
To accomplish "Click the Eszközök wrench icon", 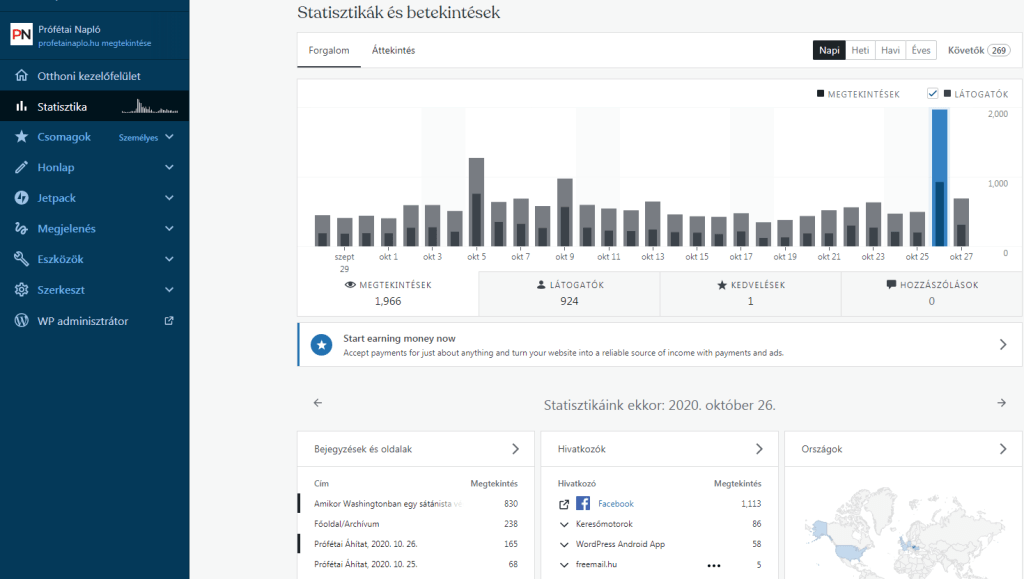I will 21,260.
